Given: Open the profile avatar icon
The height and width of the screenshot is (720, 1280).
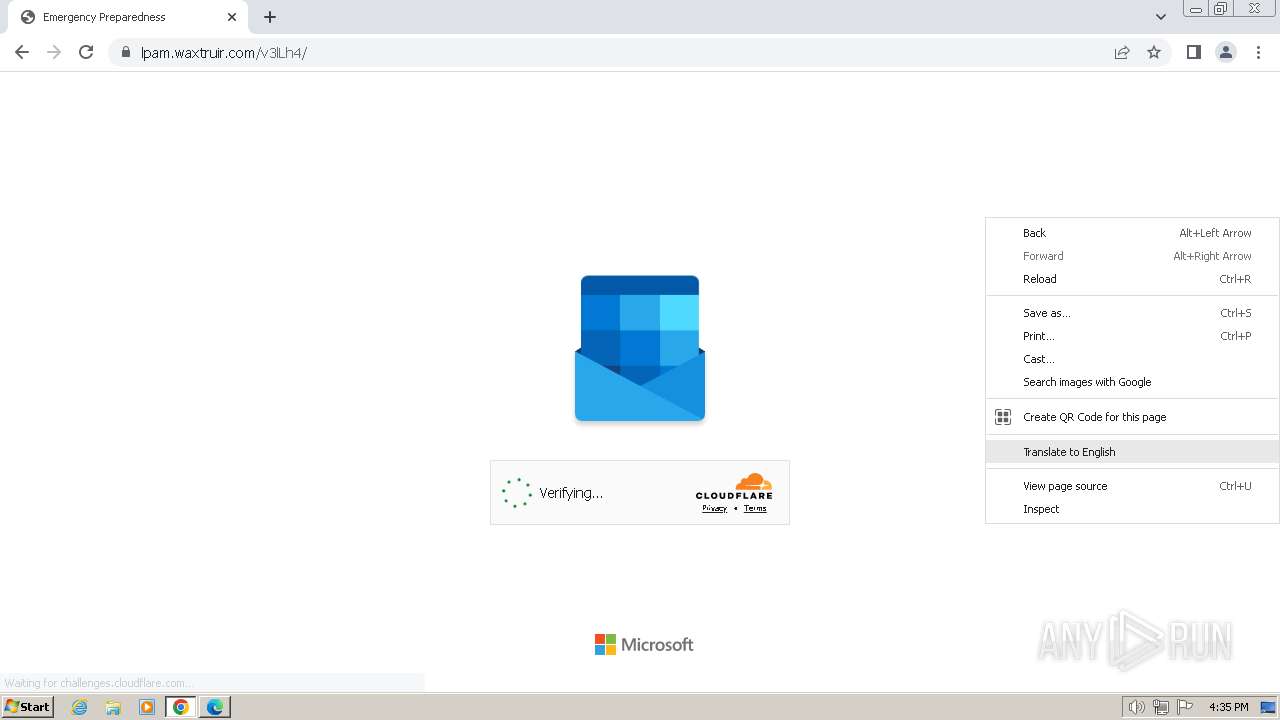Looking at the screenshot, I should click(1226, 52).
